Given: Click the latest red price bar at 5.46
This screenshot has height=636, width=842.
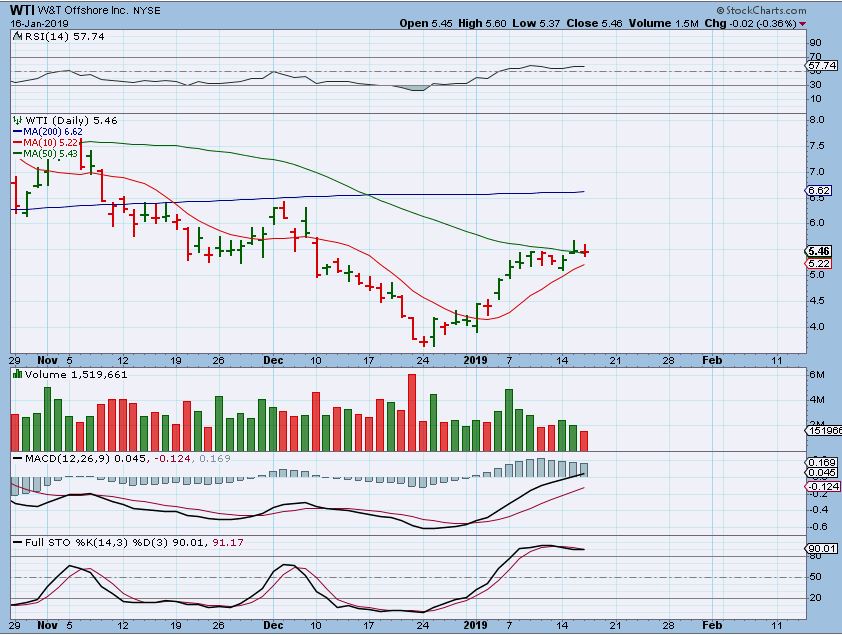Looking at the screenshot, I should (585, 250).
